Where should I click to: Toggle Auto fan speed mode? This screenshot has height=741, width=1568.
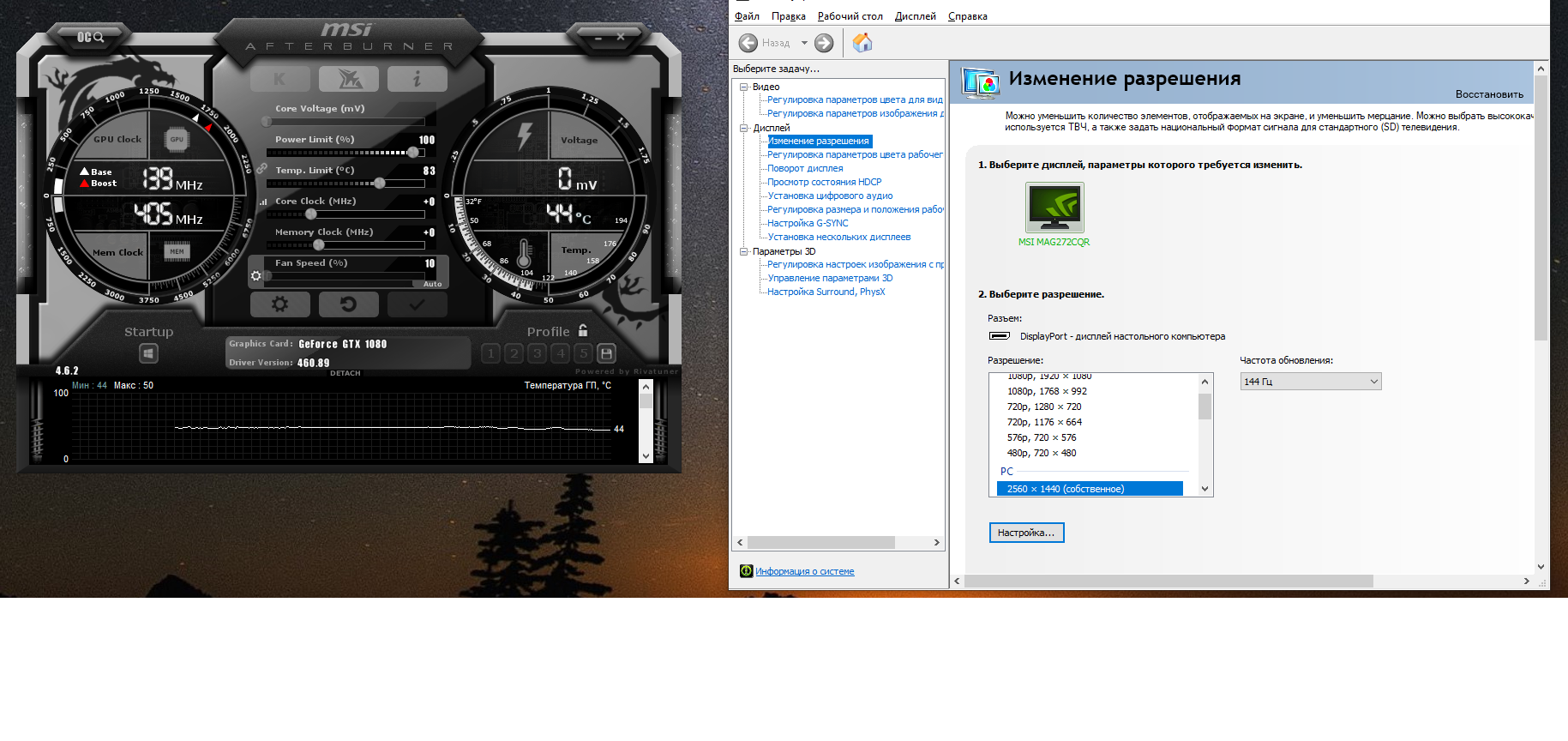pyautogui.click(x=432, y=284)
